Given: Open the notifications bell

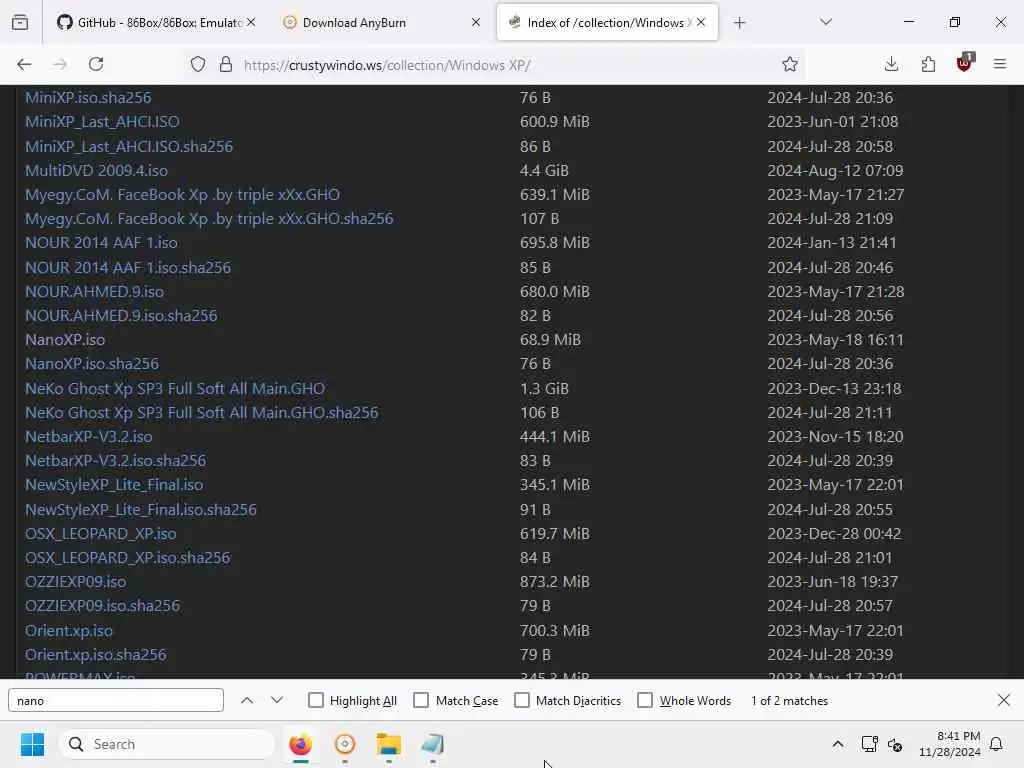Looking at the screenshot, I should [996, 744].
